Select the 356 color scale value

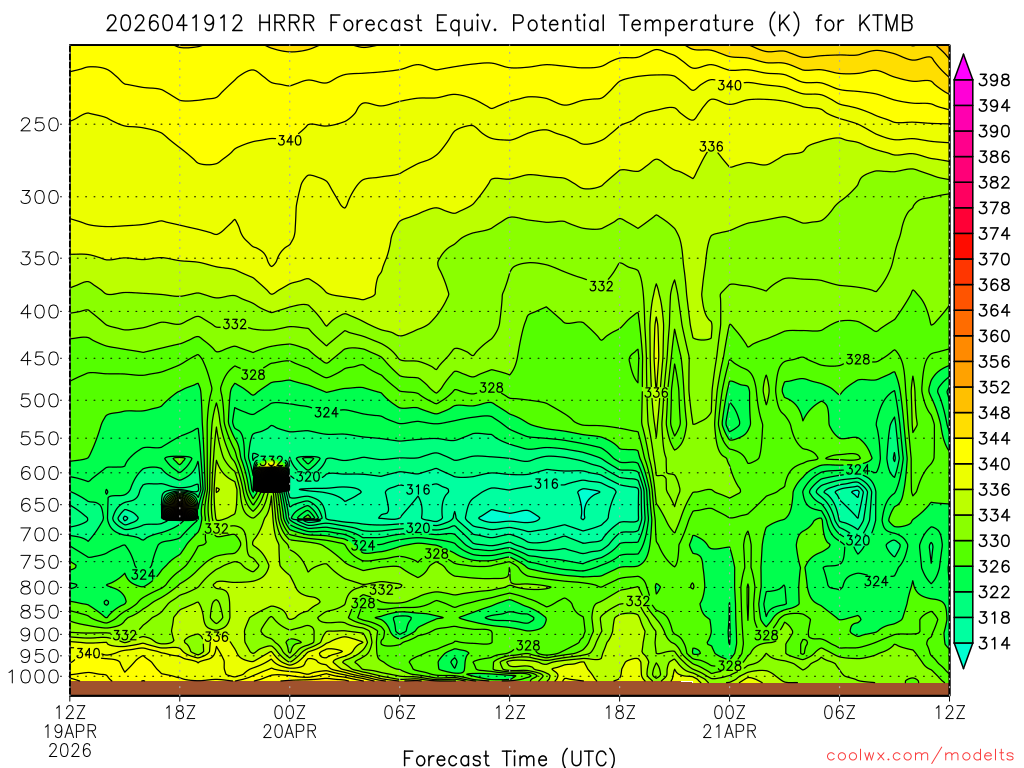click(994, 361)
